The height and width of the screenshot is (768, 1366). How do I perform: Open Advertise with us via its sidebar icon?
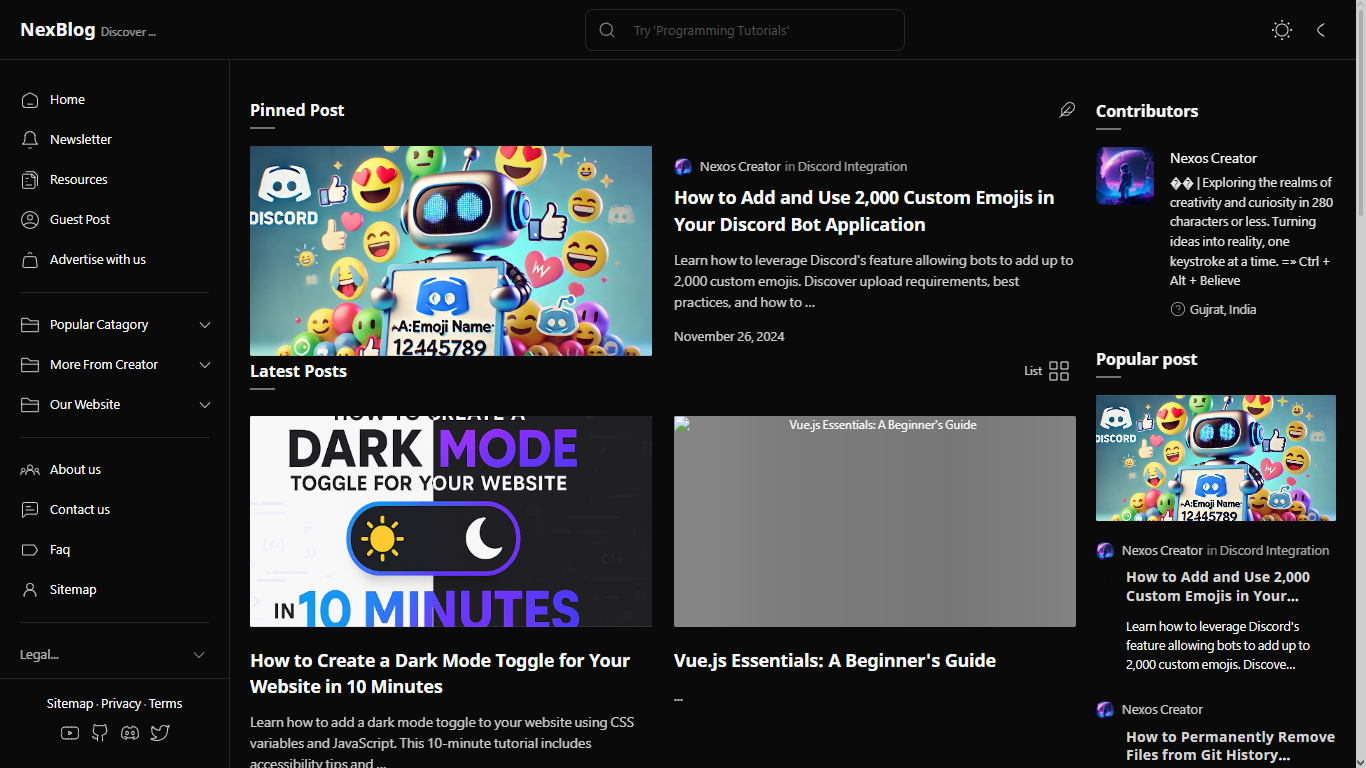tap(29, 259)
